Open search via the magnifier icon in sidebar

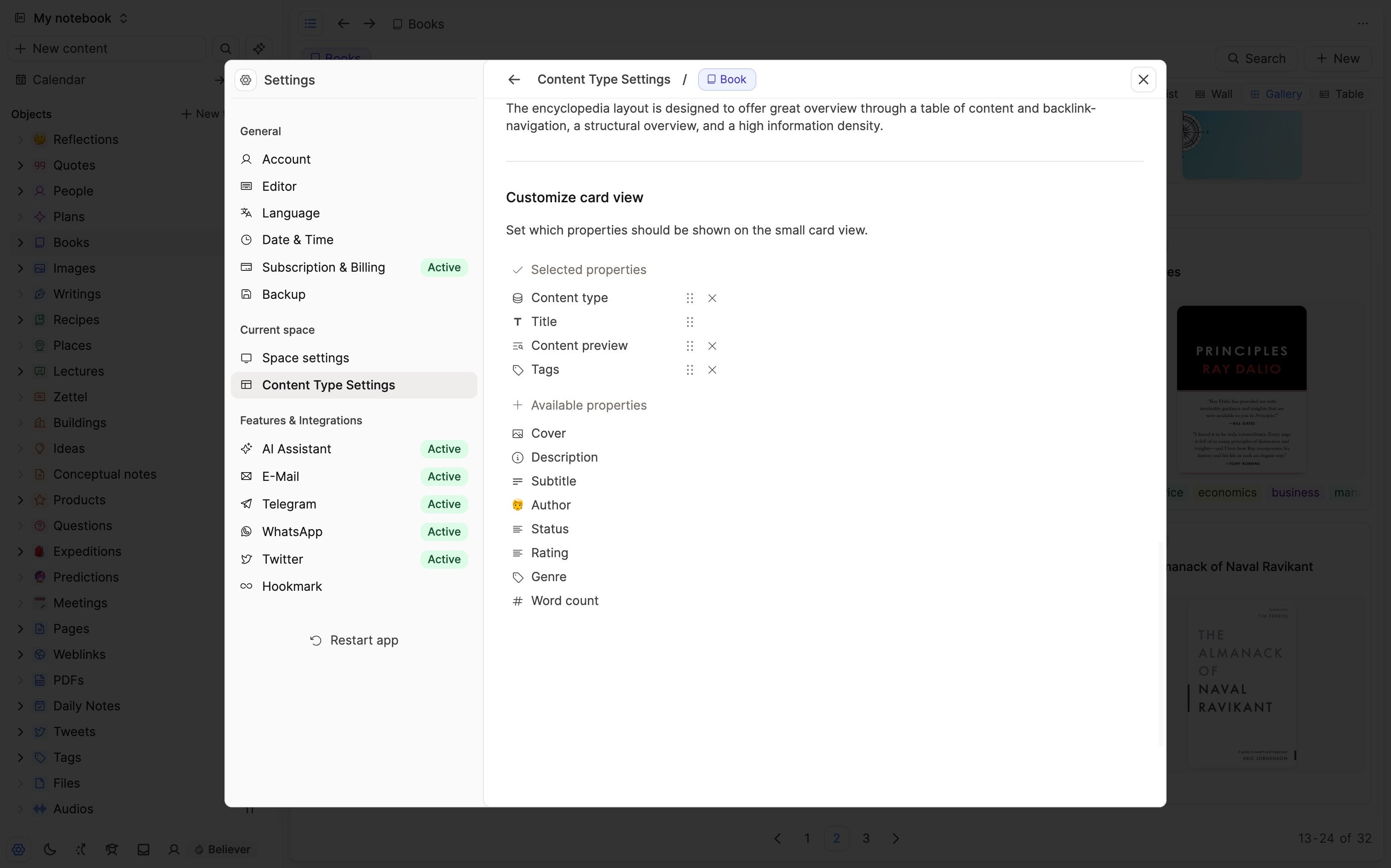coord(225,48)
